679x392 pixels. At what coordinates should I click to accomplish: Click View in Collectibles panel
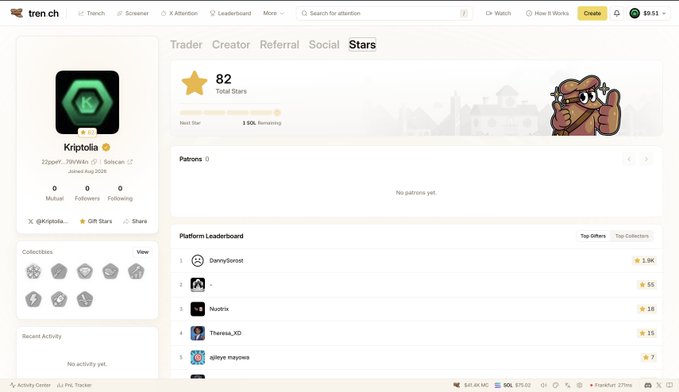point(142,252)
